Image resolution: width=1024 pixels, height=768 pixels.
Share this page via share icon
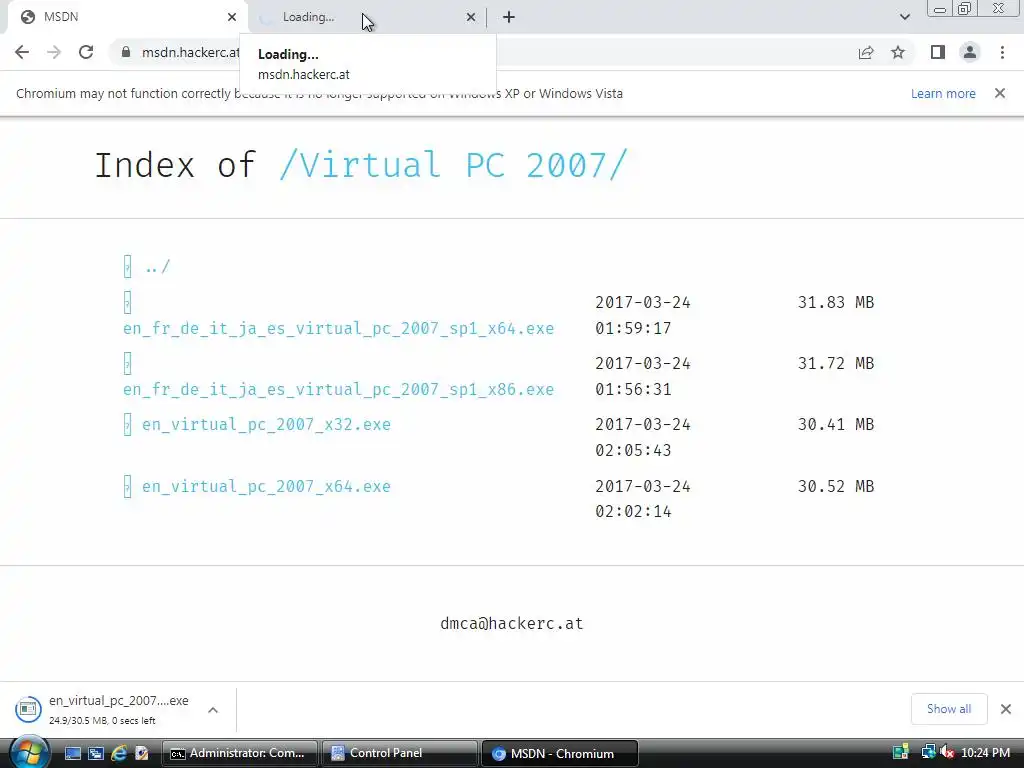click(866, 52)
